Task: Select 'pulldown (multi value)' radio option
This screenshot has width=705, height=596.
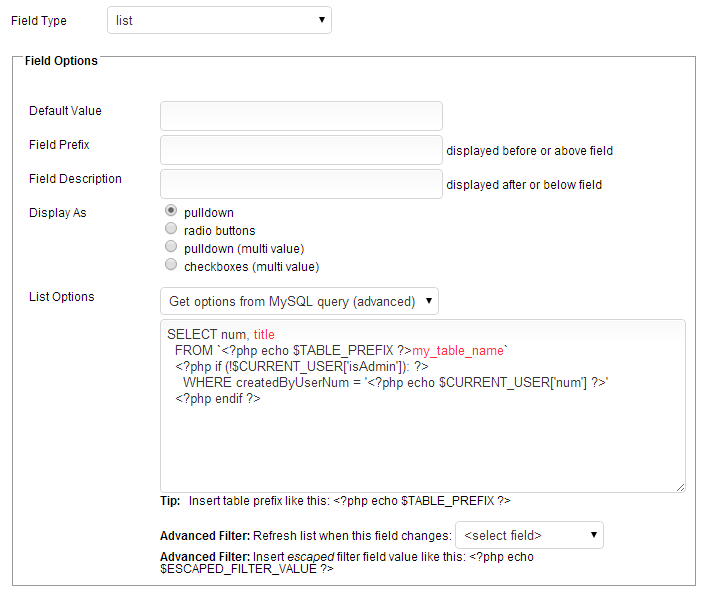Action: click(x=171, y=248)
